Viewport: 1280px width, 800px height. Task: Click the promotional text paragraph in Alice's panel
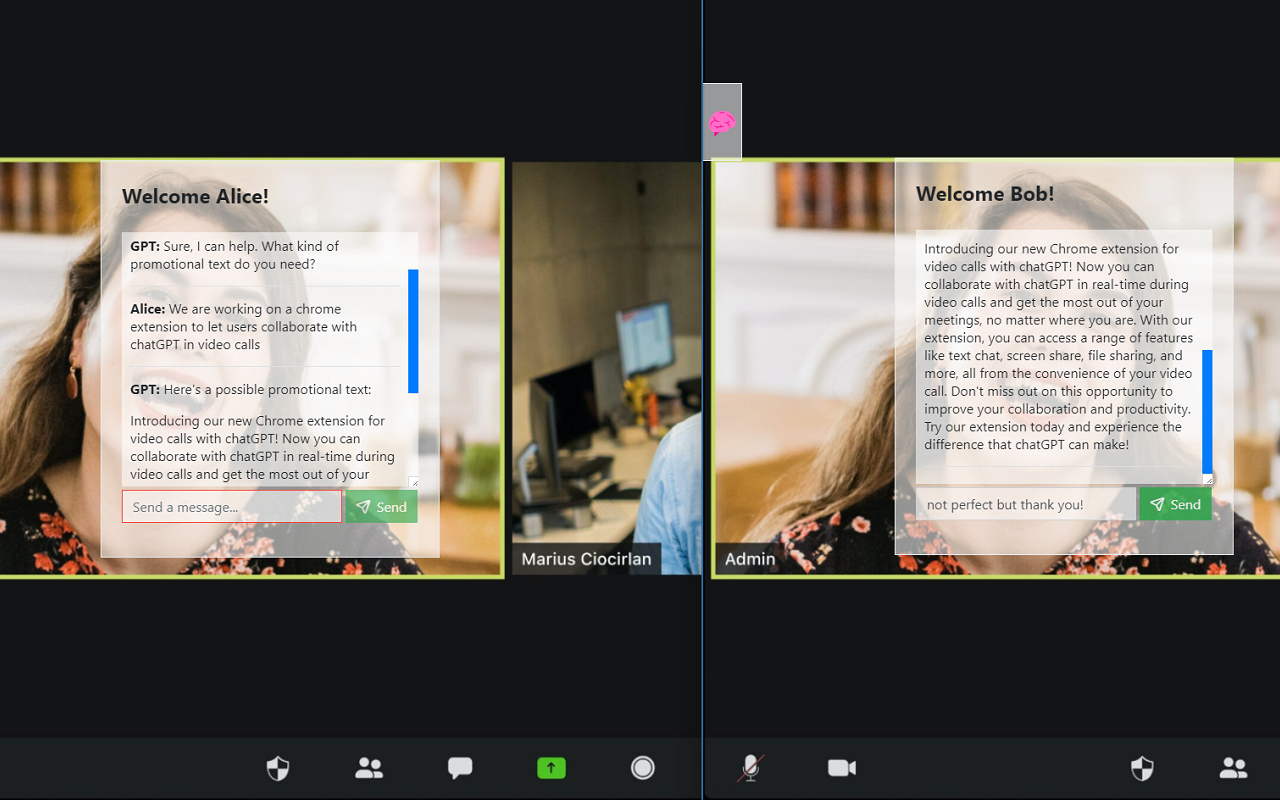click(x=263, y=448)
